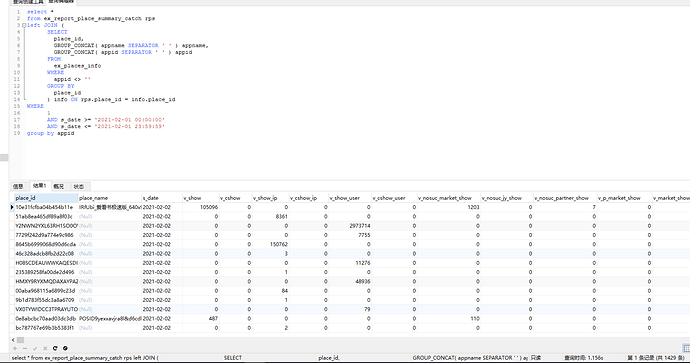690x363 pixels.
Task: Sort by the place_id column header
Action: point(46,198)
